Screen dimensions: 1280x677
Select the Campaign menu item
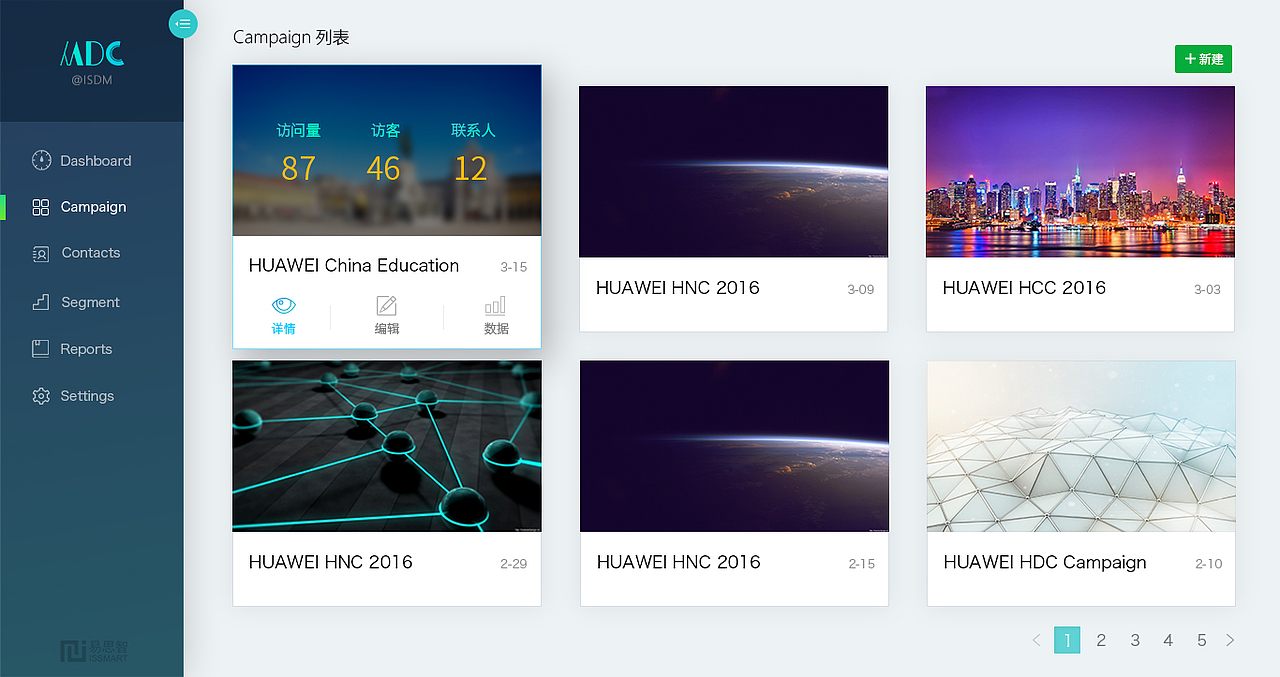click(90, 207)
